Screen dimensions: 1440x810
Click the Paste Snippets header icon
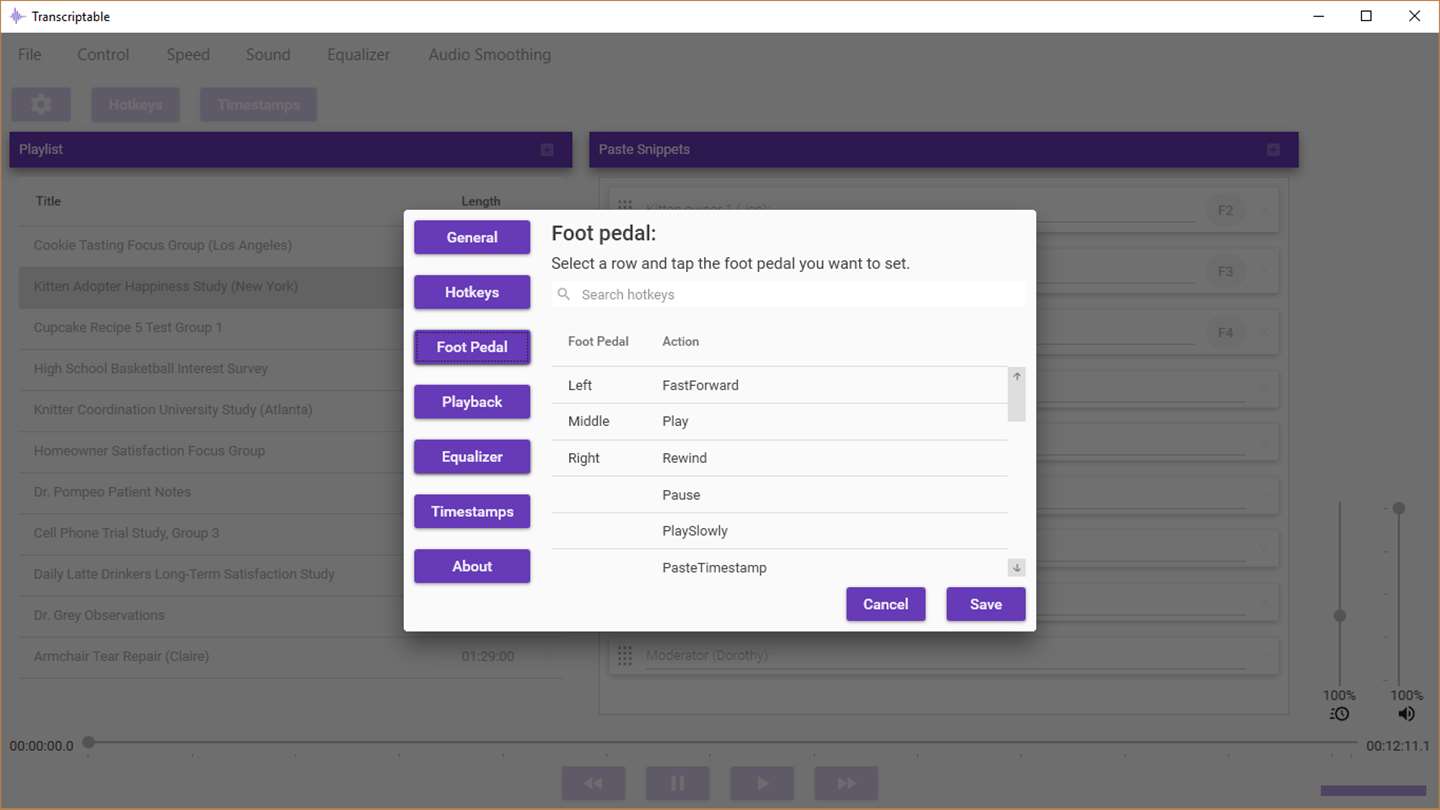point(1273,150)
